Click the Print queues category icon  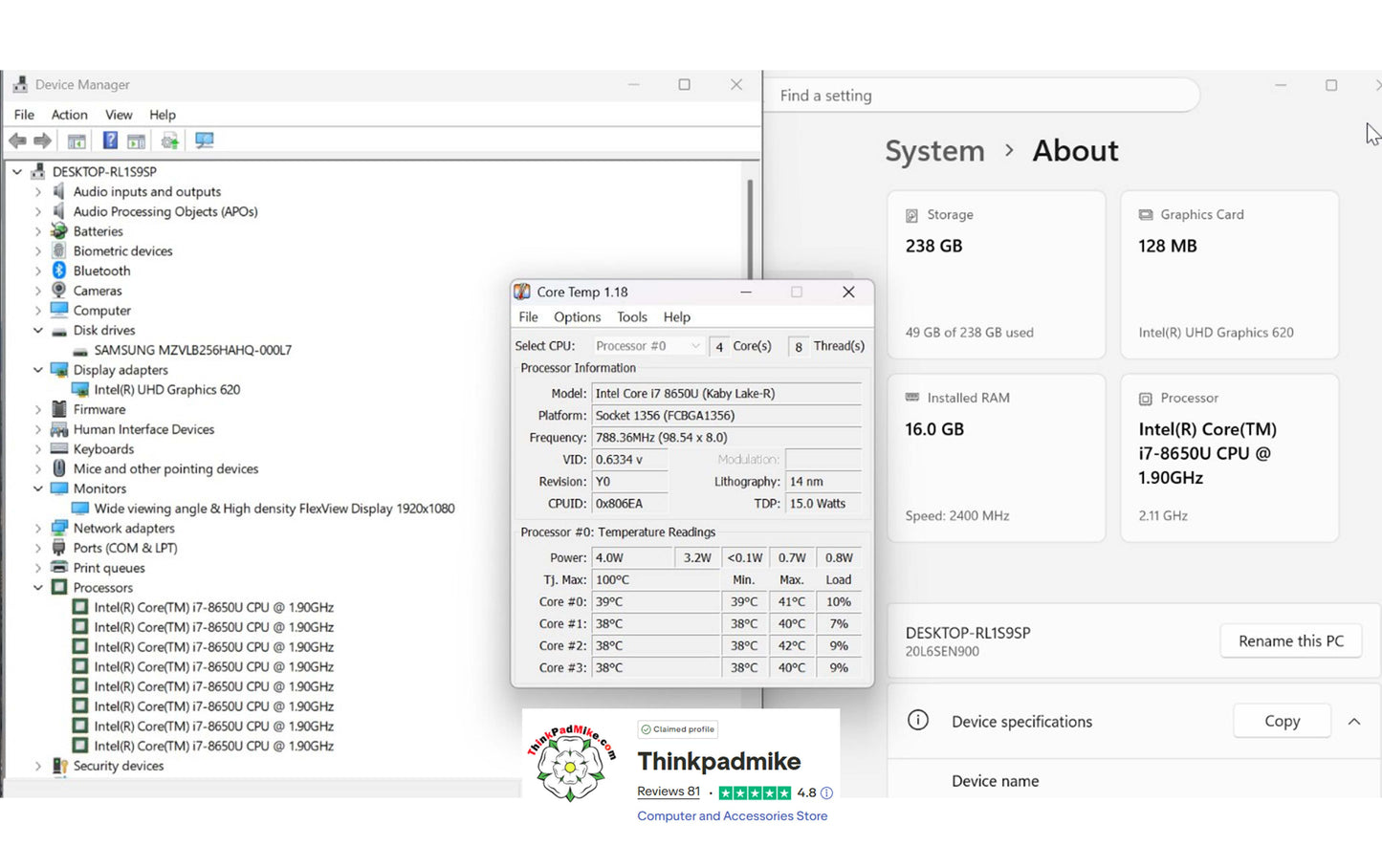59,568
